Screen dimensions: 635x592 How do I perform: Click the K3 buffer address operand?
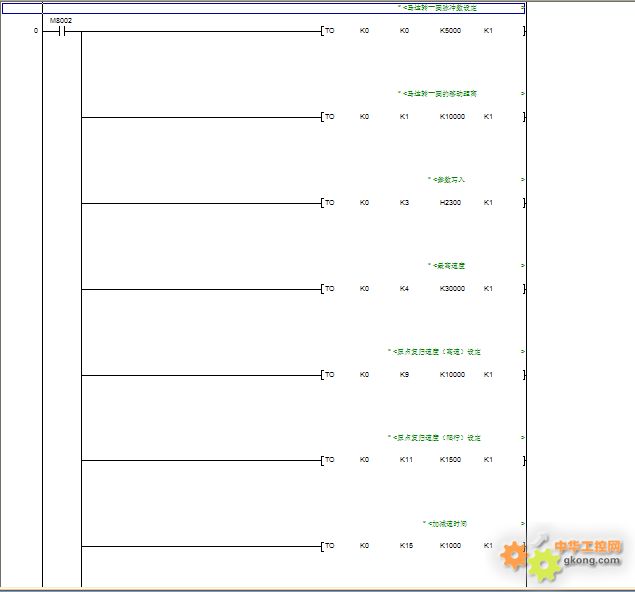404,202
